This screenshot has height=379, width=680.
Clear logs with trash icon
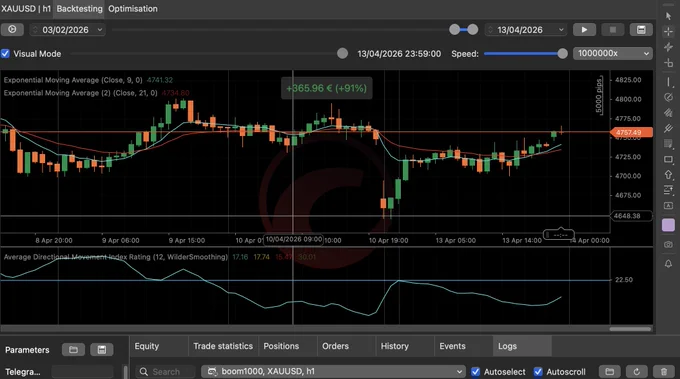click(664, 372)
